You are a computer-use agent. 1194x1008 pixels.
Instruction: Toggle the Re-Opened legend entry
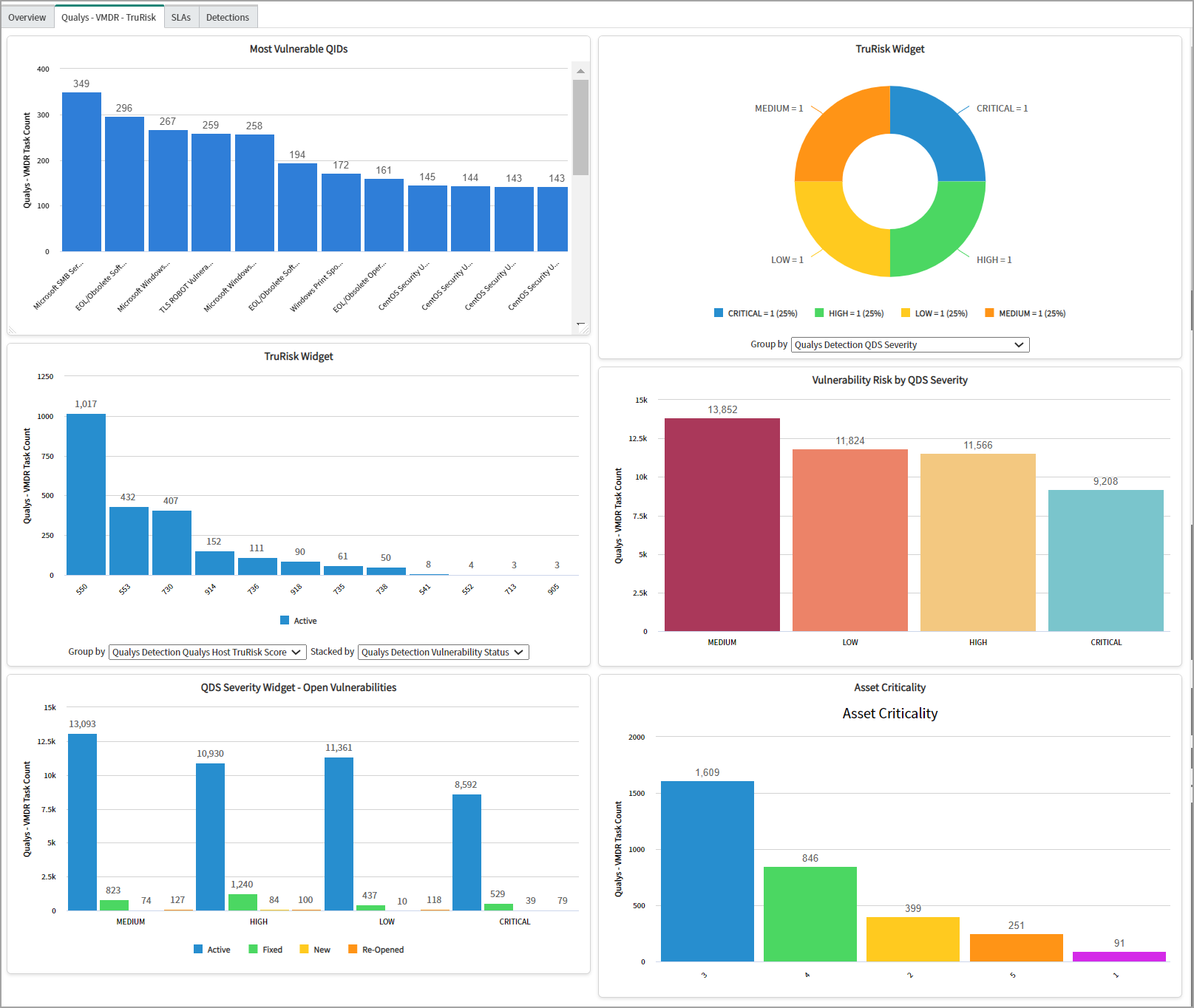[376, 949]
